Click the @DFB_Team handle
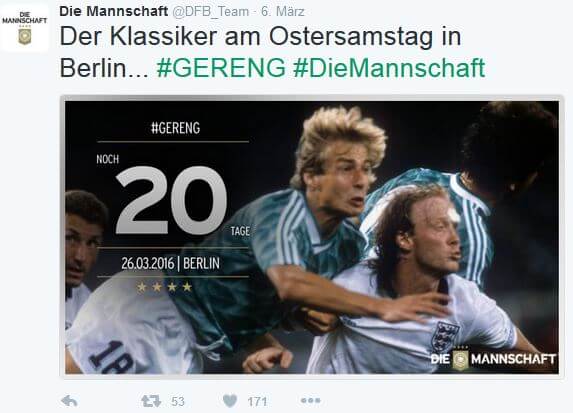Screen dimensions: 573x413 [x=210, y=11]
